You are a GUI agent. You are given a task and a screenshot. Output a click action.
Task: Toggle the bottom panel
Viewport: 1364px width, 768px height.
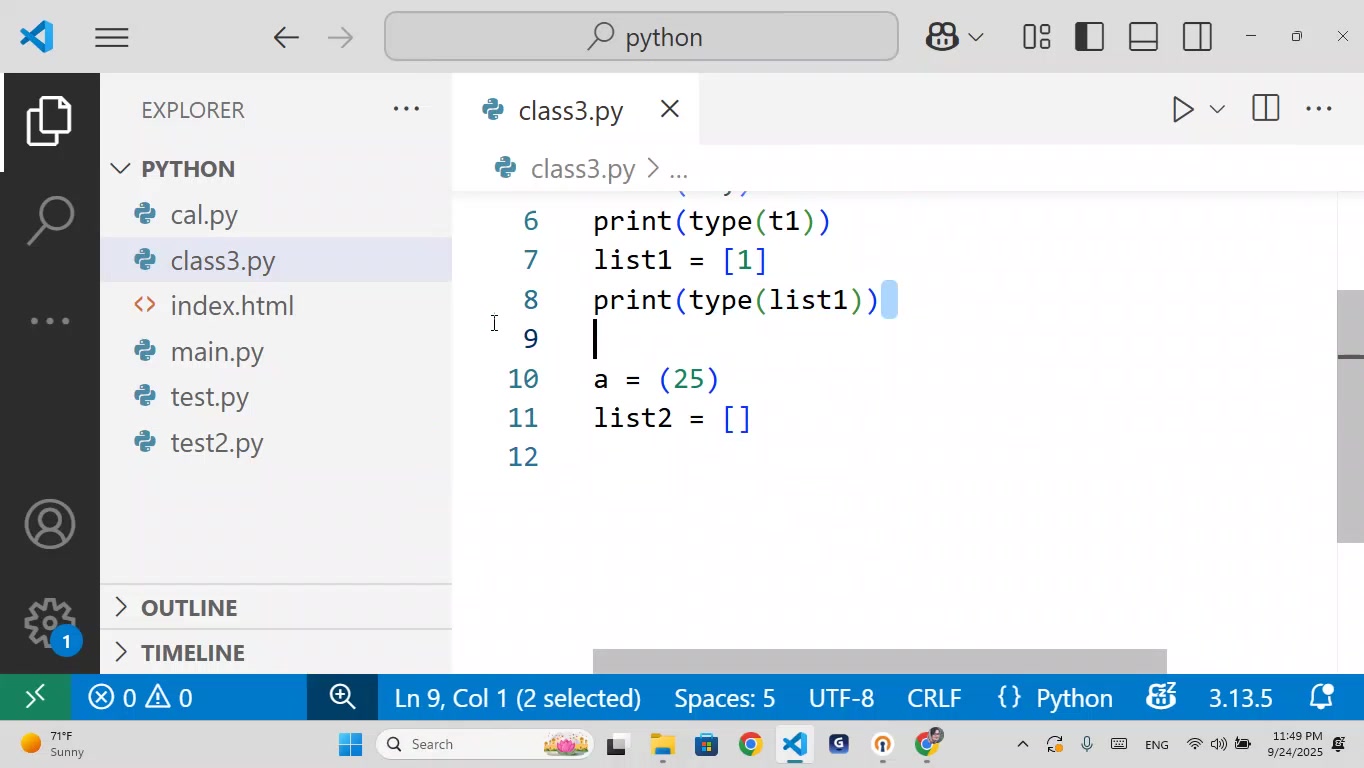(x=1143, y=37)
